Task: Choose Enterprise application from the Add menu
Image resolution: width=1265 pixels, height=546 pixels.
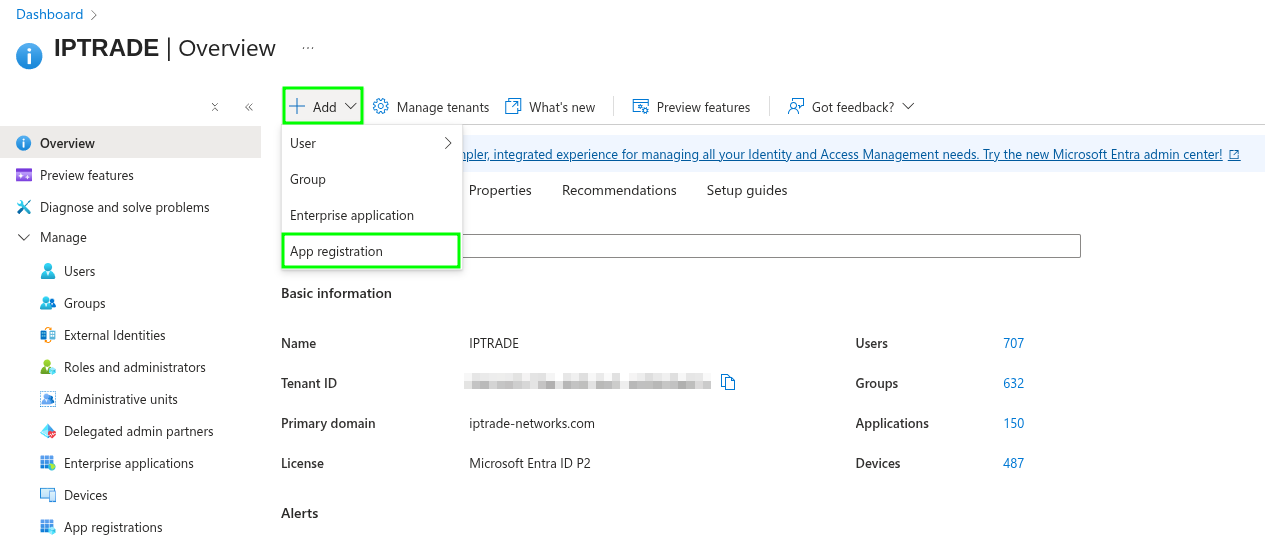Action: coord(372,215)
